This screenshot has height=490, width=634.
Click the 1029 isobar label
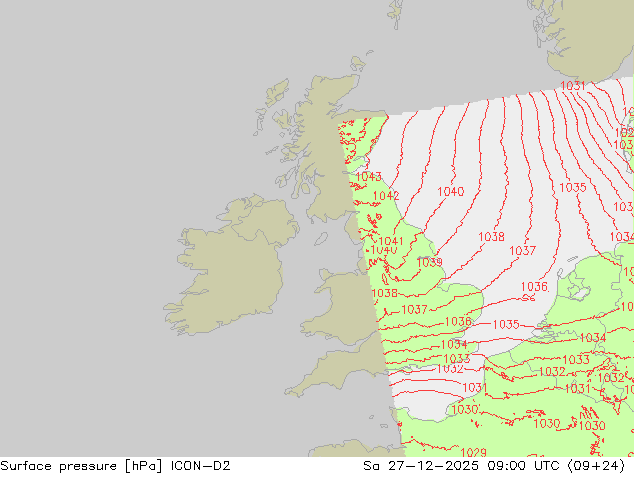tap(473, 452)
